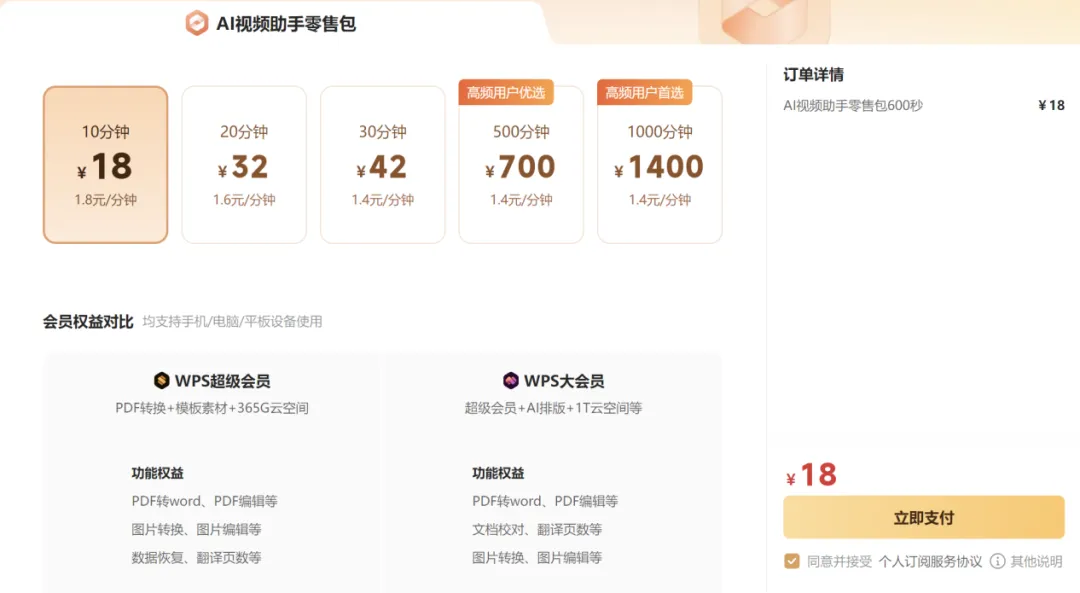Click 文档校对、翻译页数等 benefit line
1080x593 pixels.
click(537, 529)
